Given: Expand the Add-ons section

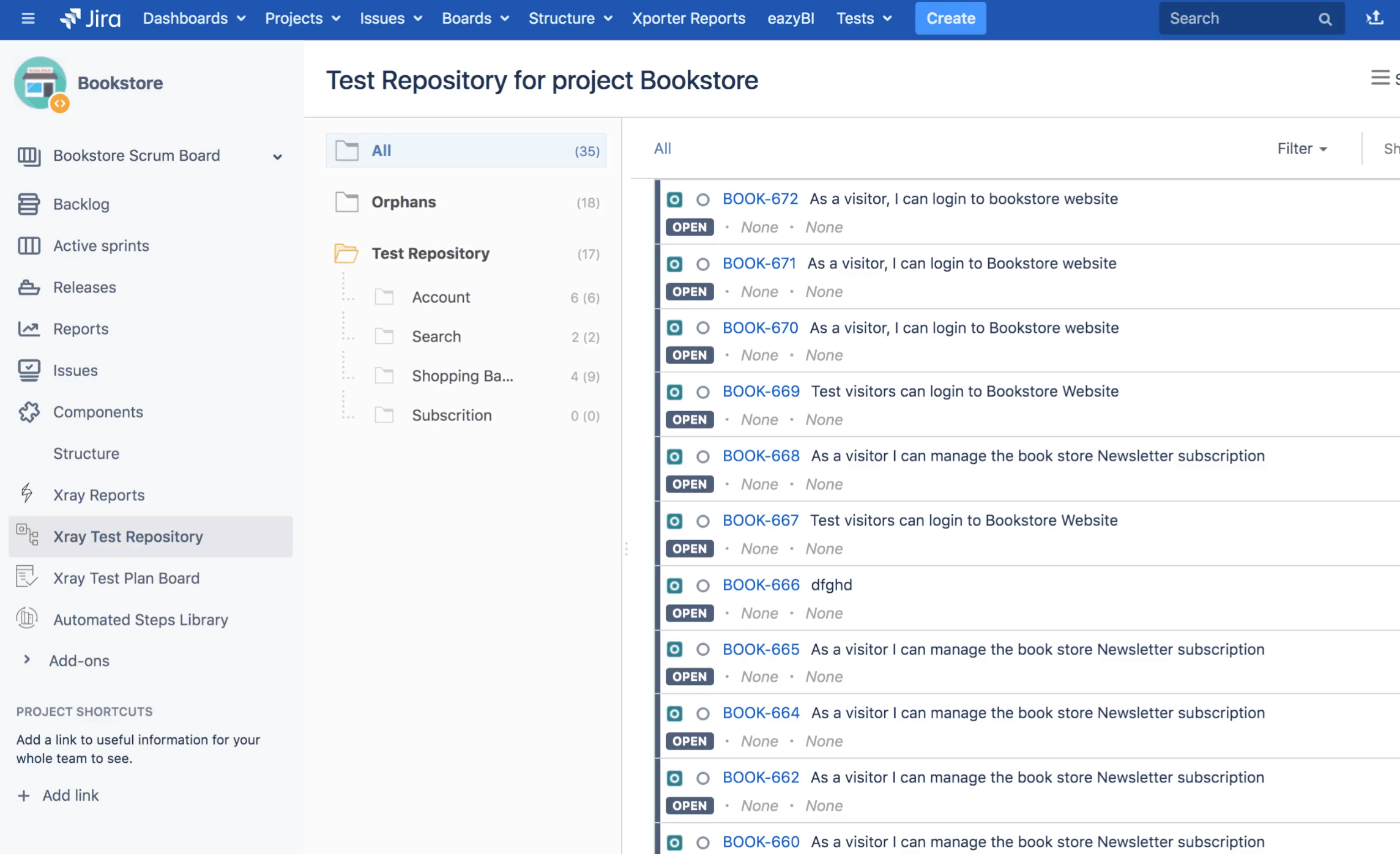Looking at the screenshot, I should point(27,659).
